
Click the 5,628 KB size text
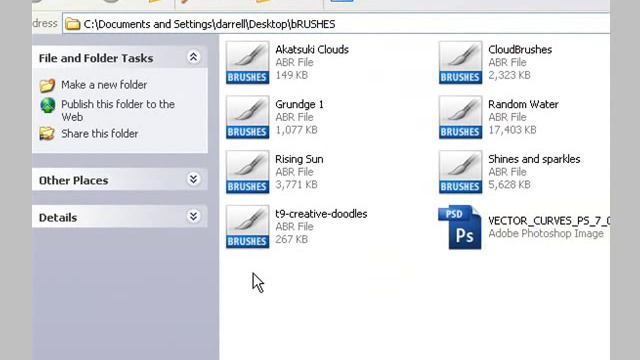[509, 184]
